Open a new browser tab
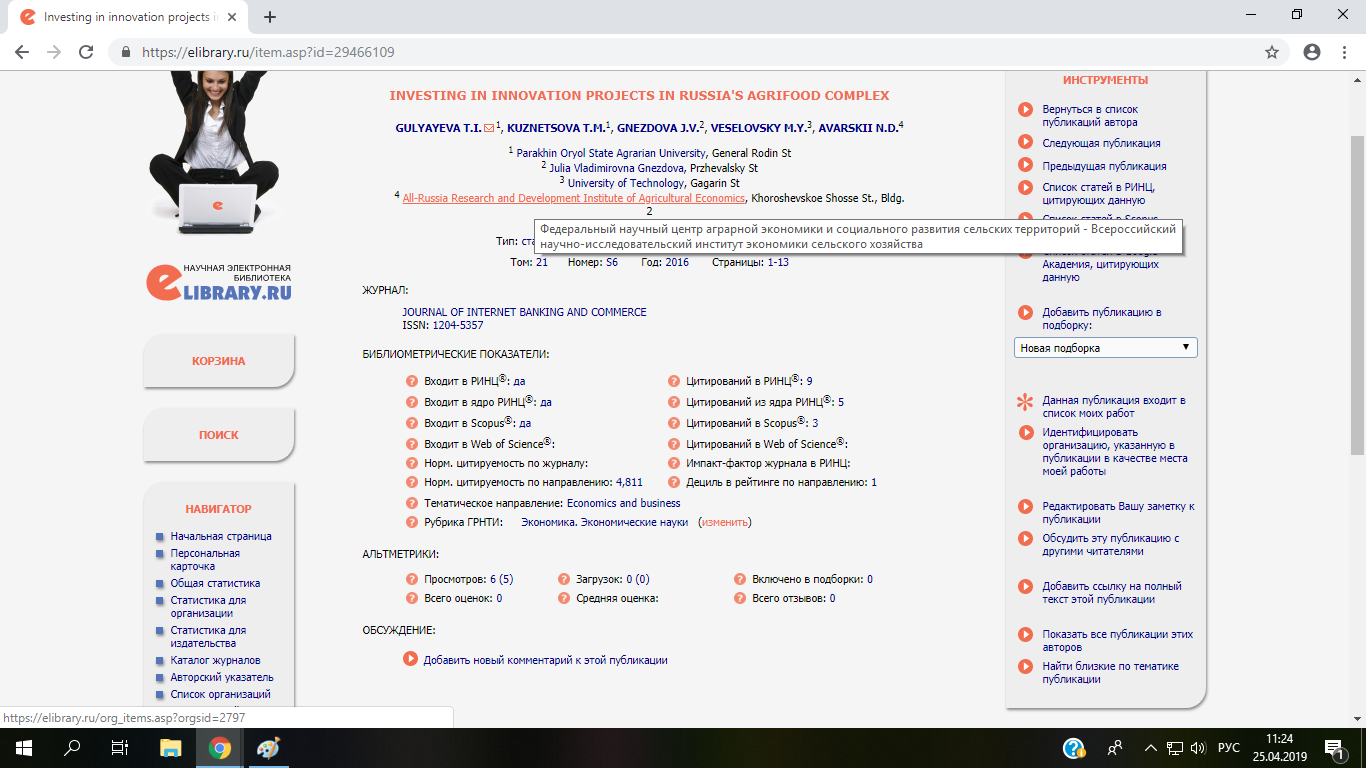This screenshot has width=1366, height=768. tap(269, 17)
